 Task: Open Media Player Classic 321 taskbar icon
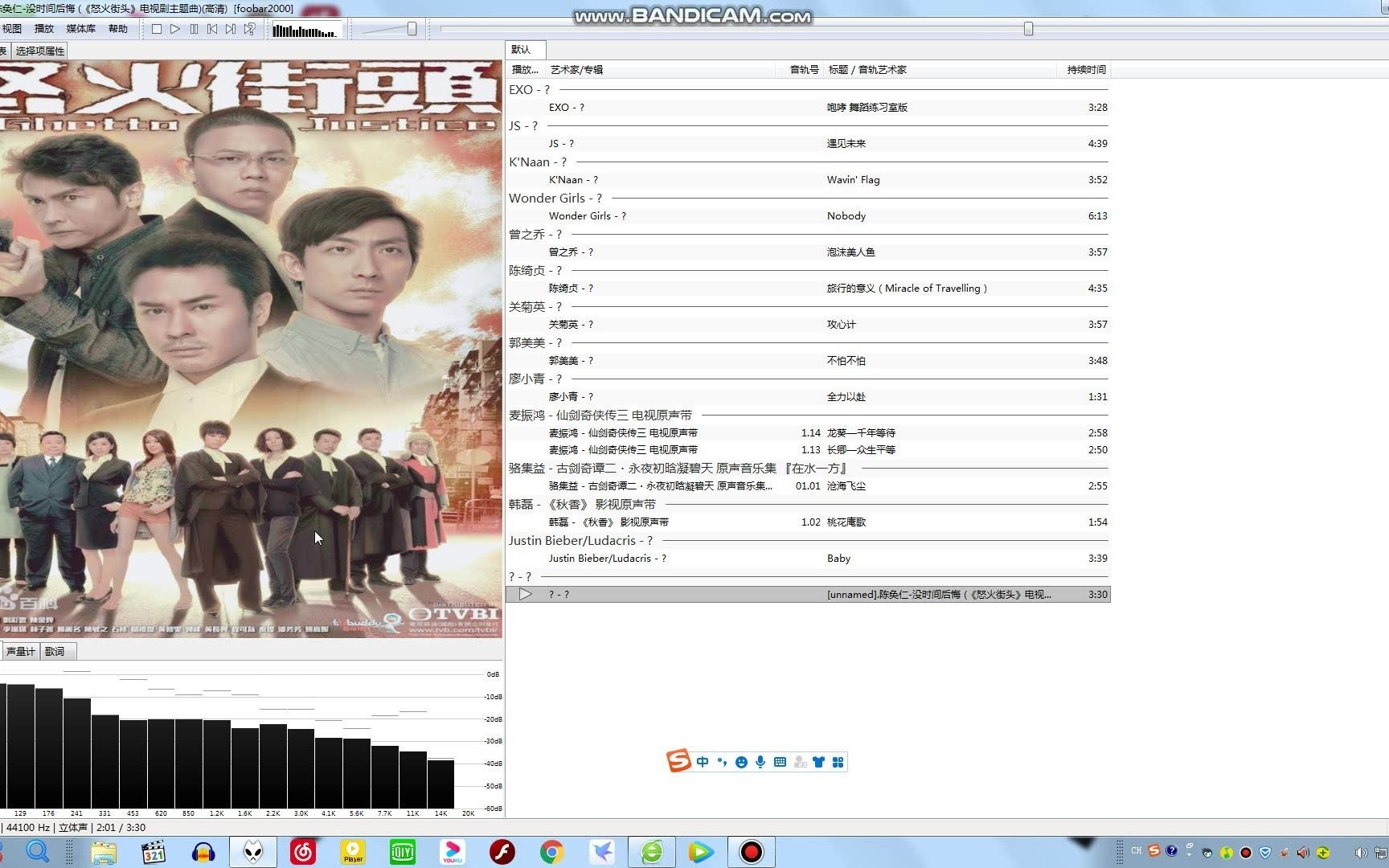click(x=154, y=852)
